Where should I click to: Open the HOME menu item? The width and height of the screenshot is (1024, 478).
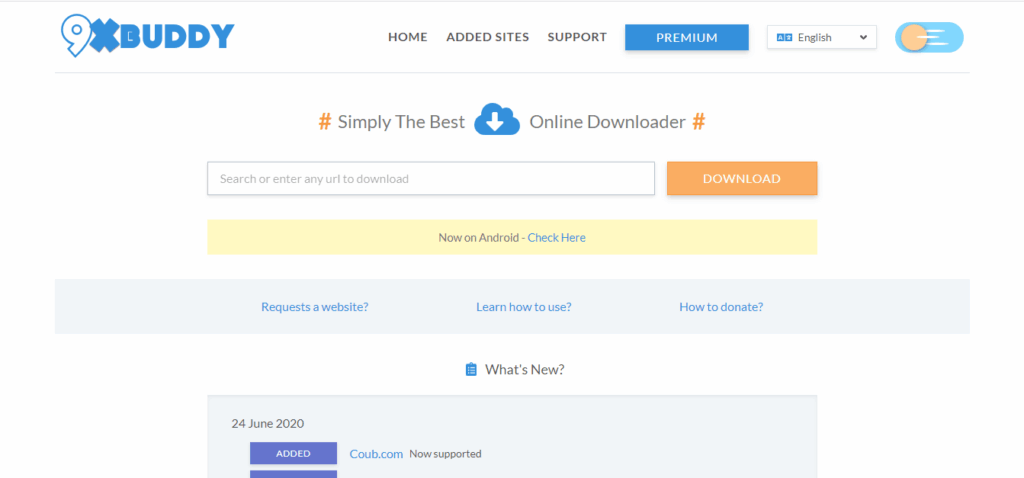pyautogui.click(x=408, y=37)
